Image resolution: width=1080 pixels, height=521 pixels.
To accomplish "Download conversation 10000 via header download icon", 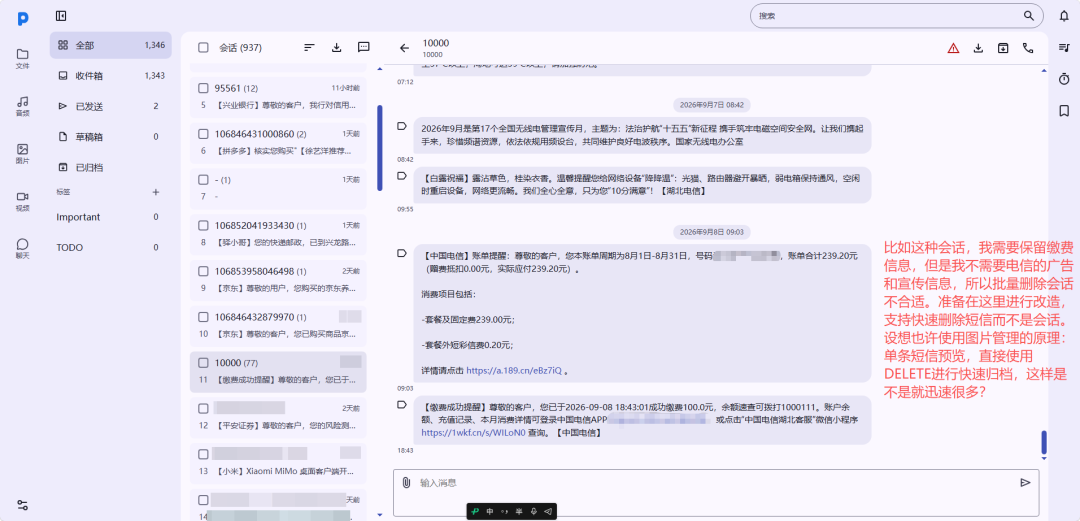I will point(978,48).
